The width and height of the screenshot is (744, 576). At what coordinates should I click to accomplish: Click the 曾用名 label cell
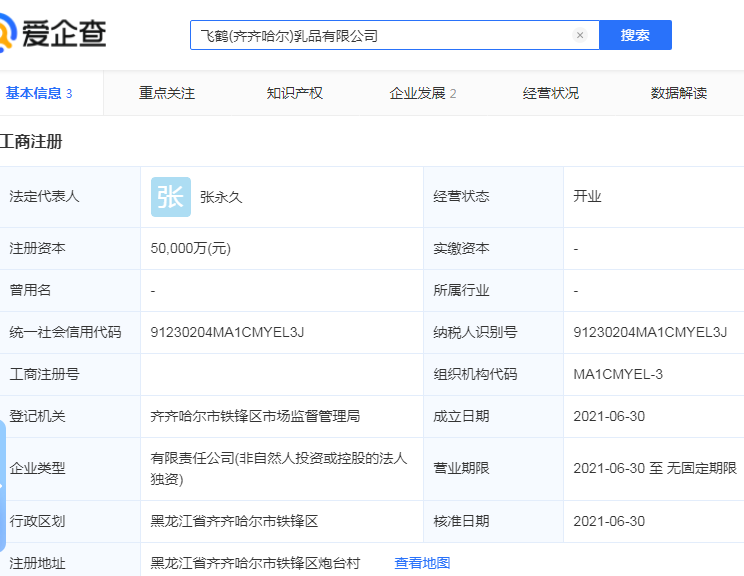[x=70, y=290]
